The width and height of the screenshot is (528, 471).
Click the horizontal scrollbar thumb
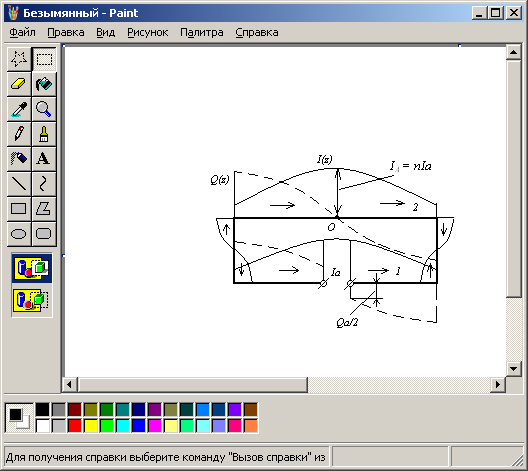pos(193,384)
